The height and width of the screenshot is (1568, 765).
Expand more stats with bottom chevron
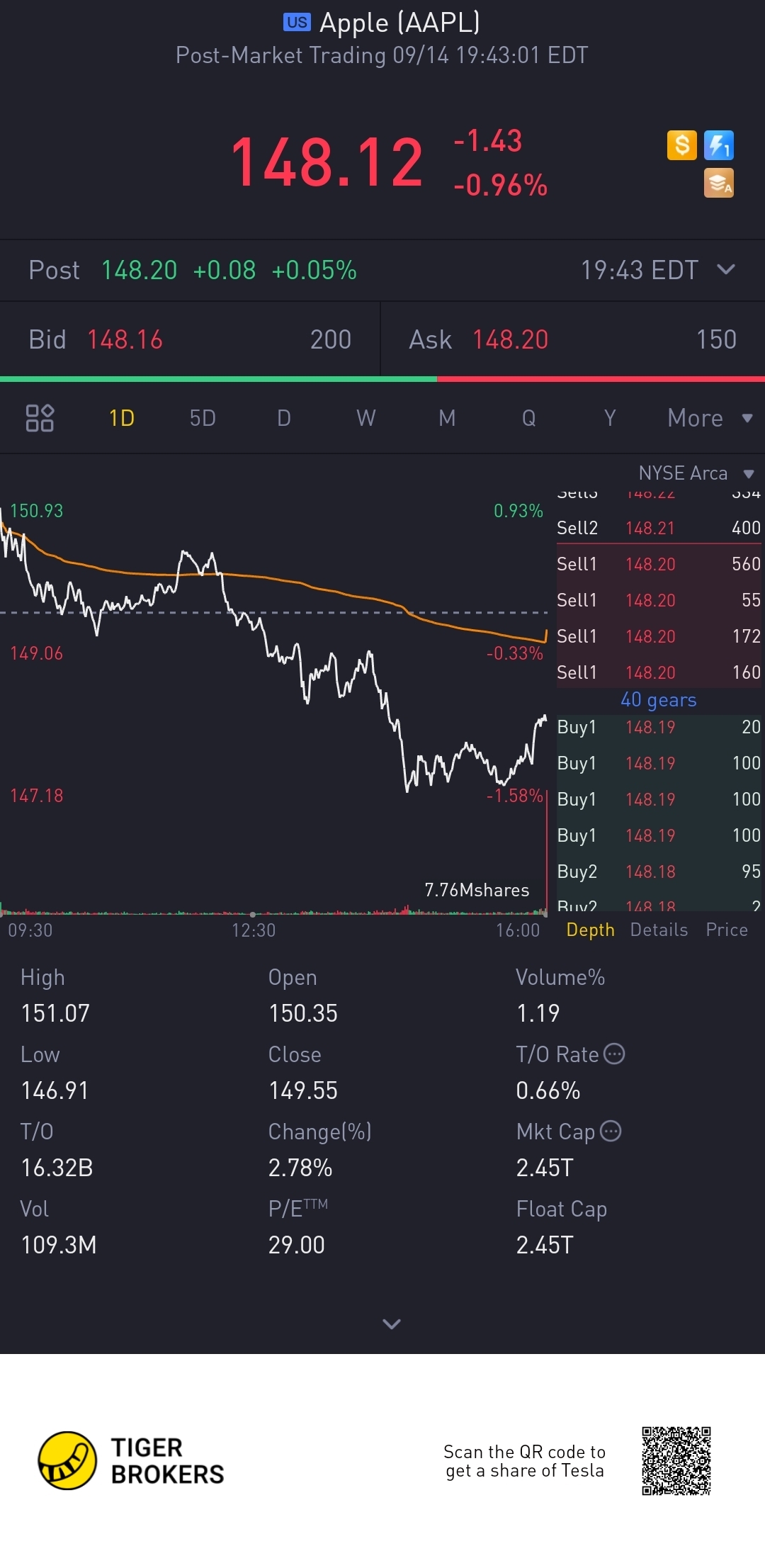(392, 1324)
